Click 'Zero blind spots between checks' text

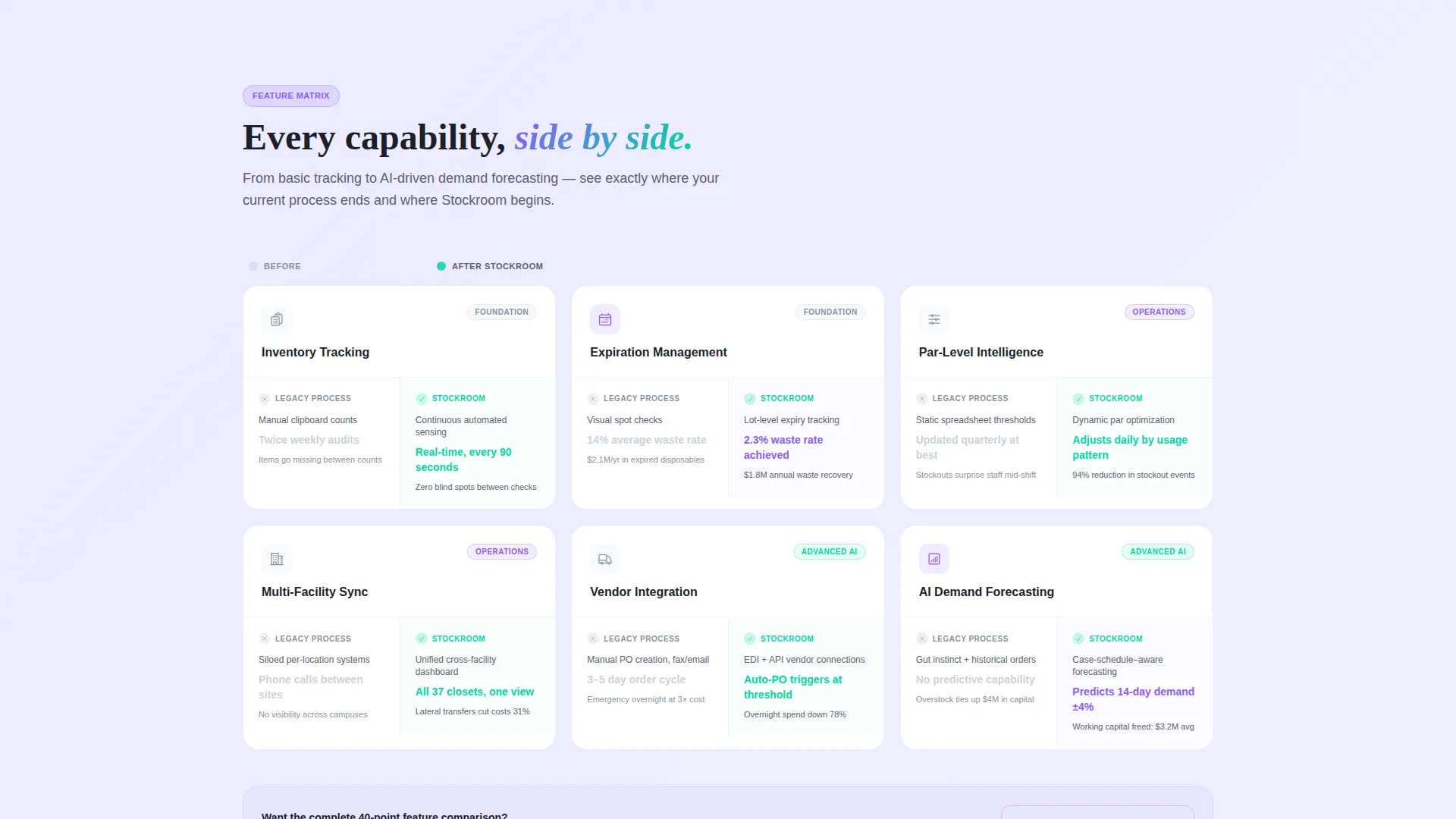pyautogui.click(x=475, y=487)
